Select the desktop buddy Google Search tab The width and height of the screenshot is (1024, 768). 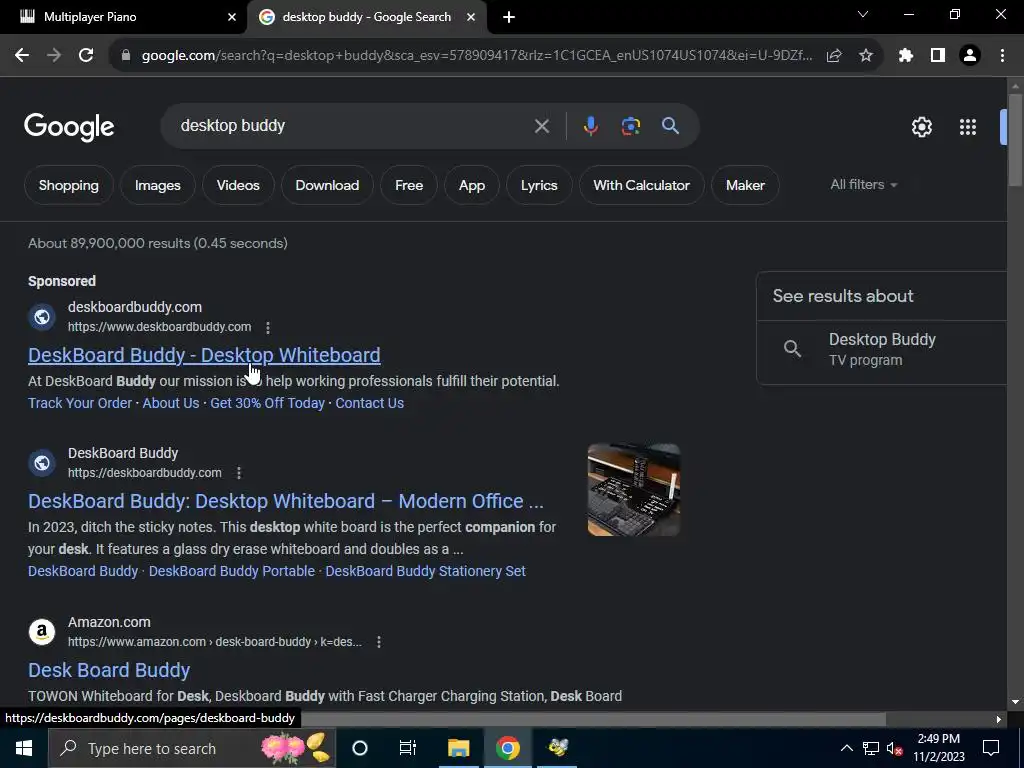[x=366, y=17]
